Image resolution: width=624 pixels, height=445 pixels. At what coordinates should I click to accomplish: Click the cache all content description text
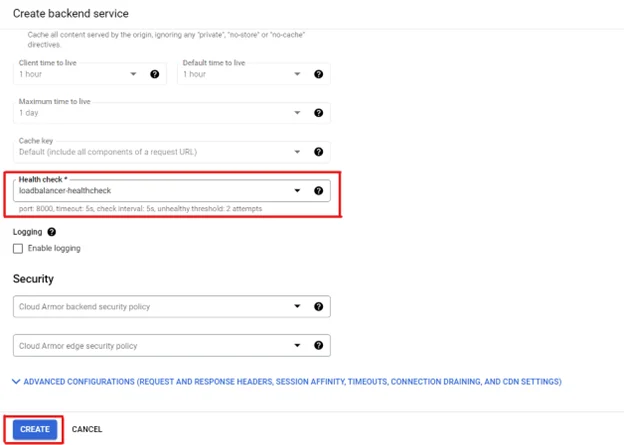pos(166,39)
